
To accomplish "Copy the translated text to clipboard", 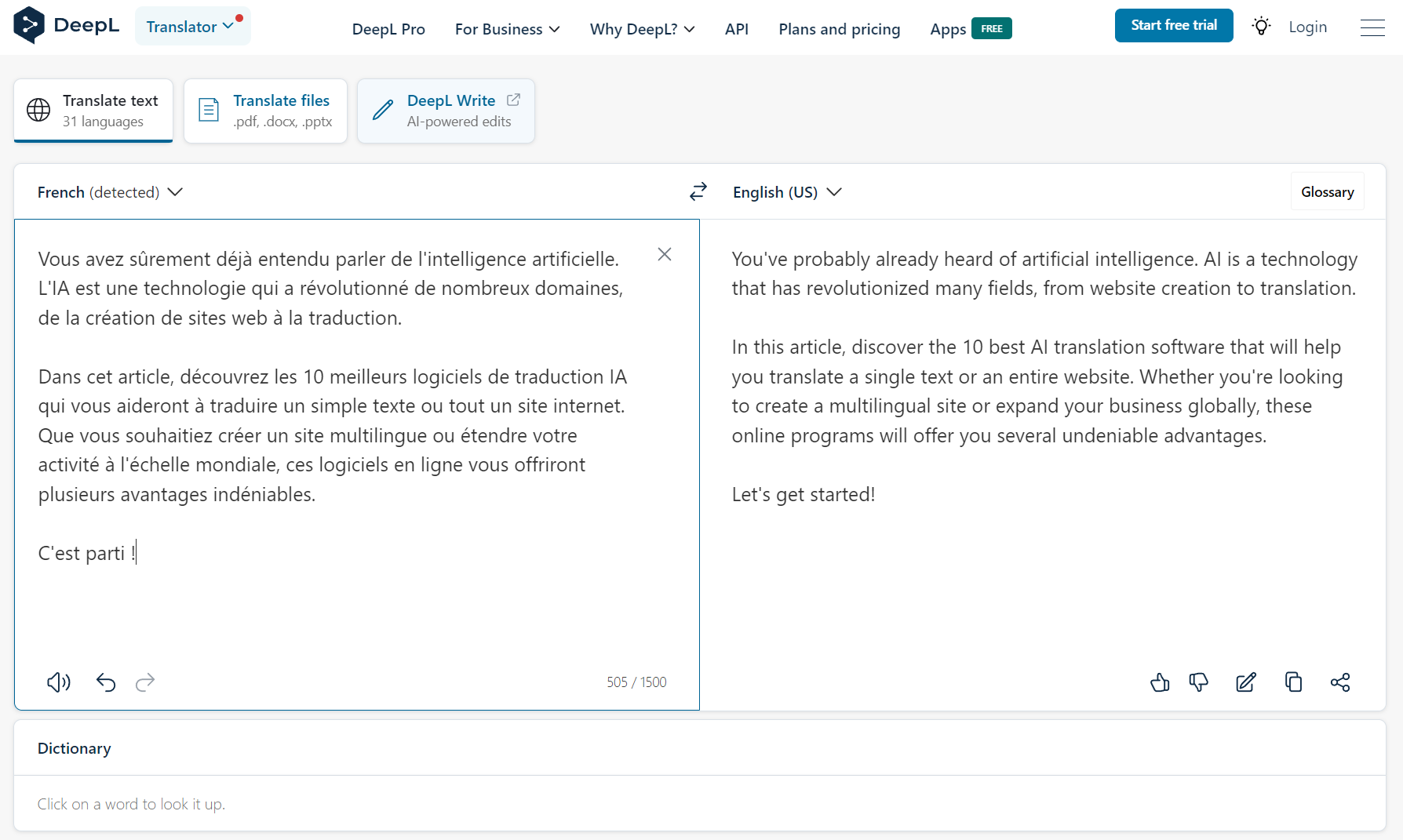I will [1293, 682].
